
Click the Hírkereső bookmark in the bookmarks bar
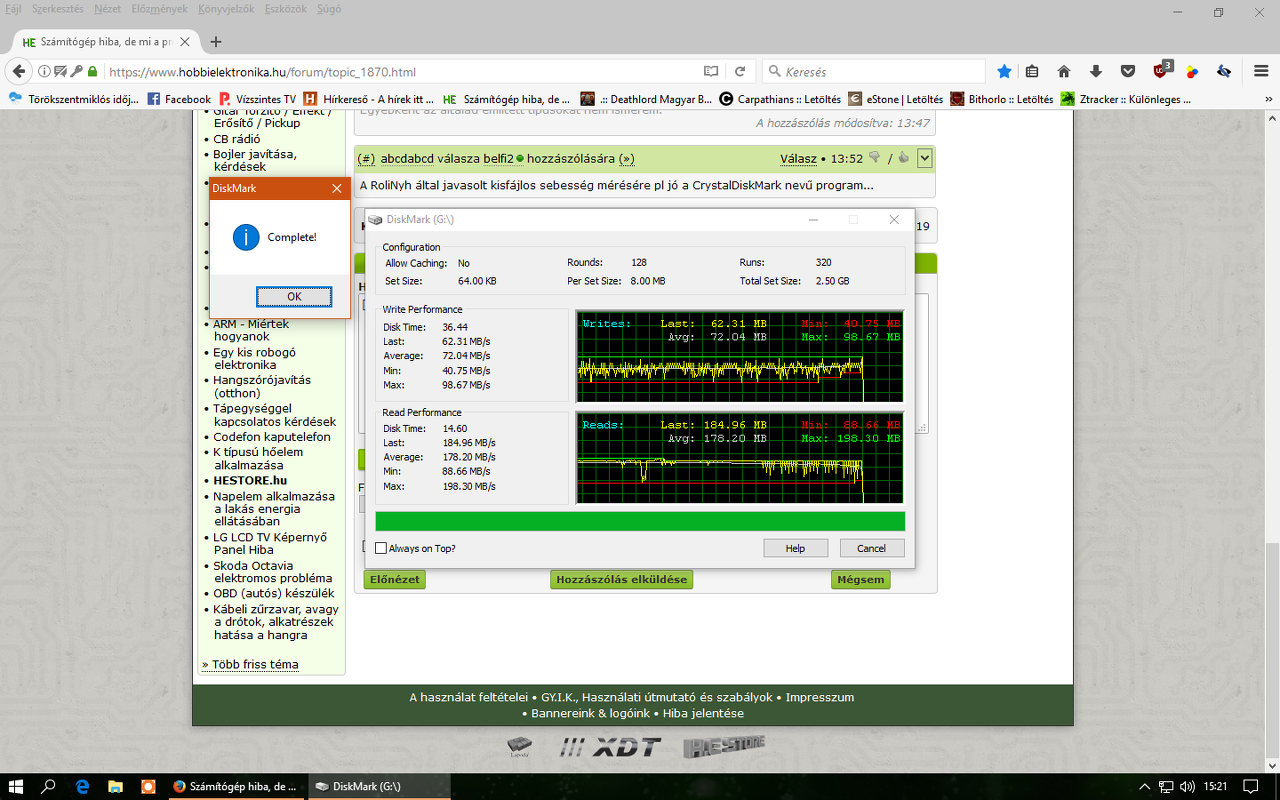click(368, 99)
